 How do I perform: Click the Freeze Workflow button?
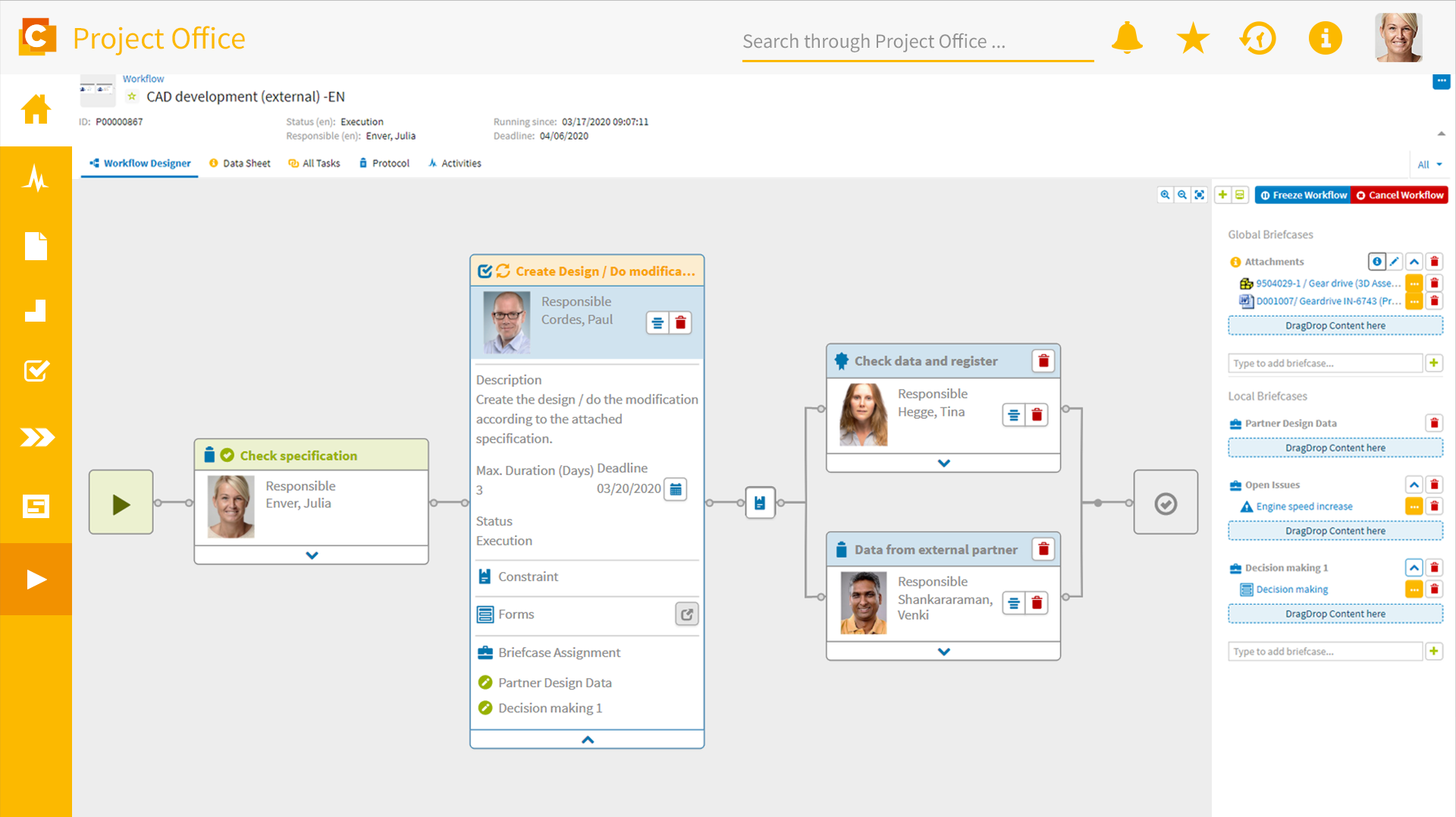pyautogui.click(x=1302, y=194)
